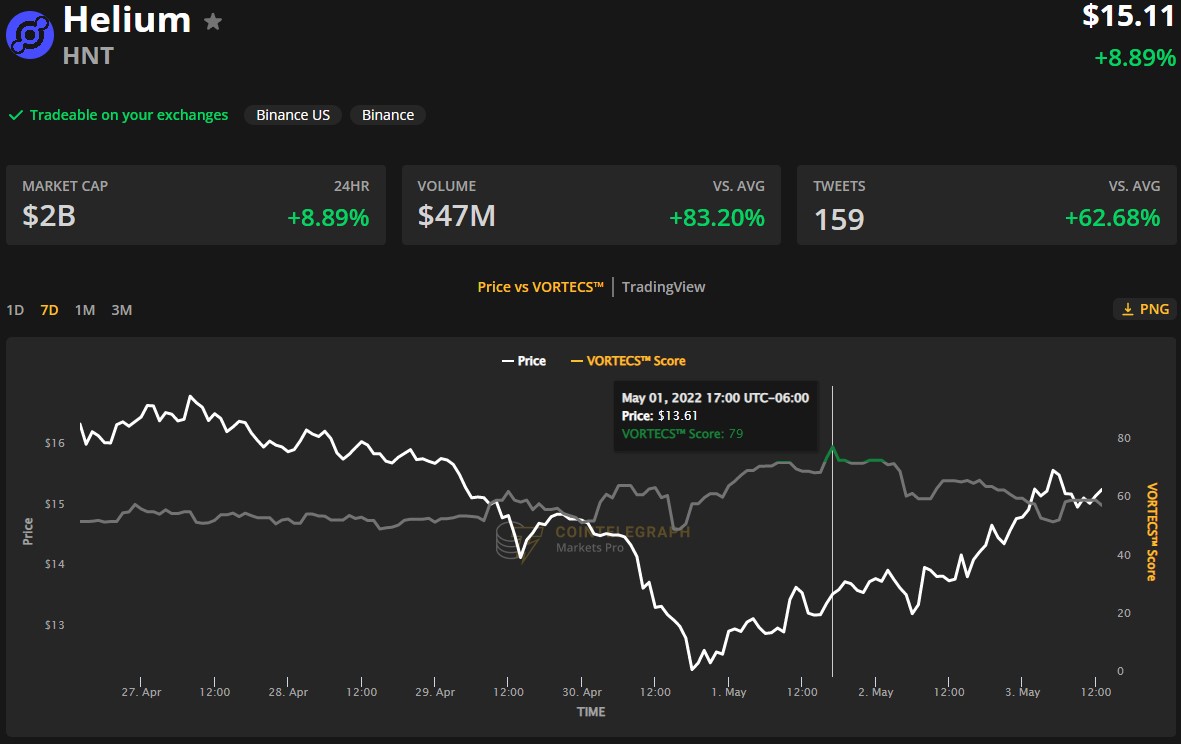The height and width of the screenshot is (744, 1181).
Task: Download the chart as PNG
Action: point(1144,309)
